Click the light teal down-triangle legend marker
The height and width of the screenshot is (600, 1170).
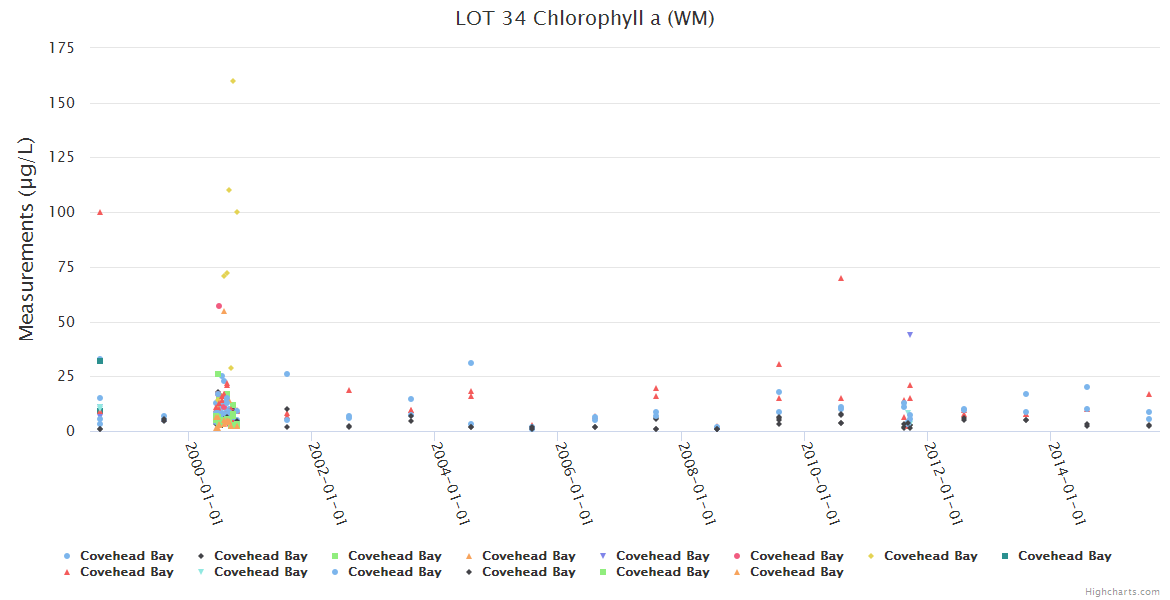(x=201, y=572)
